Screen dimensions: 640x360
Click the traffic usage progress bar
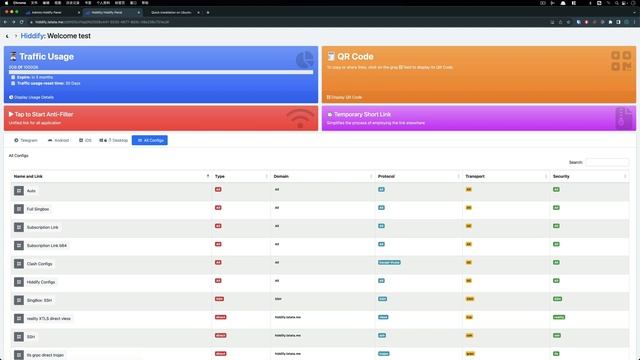(x=161, y=72)
